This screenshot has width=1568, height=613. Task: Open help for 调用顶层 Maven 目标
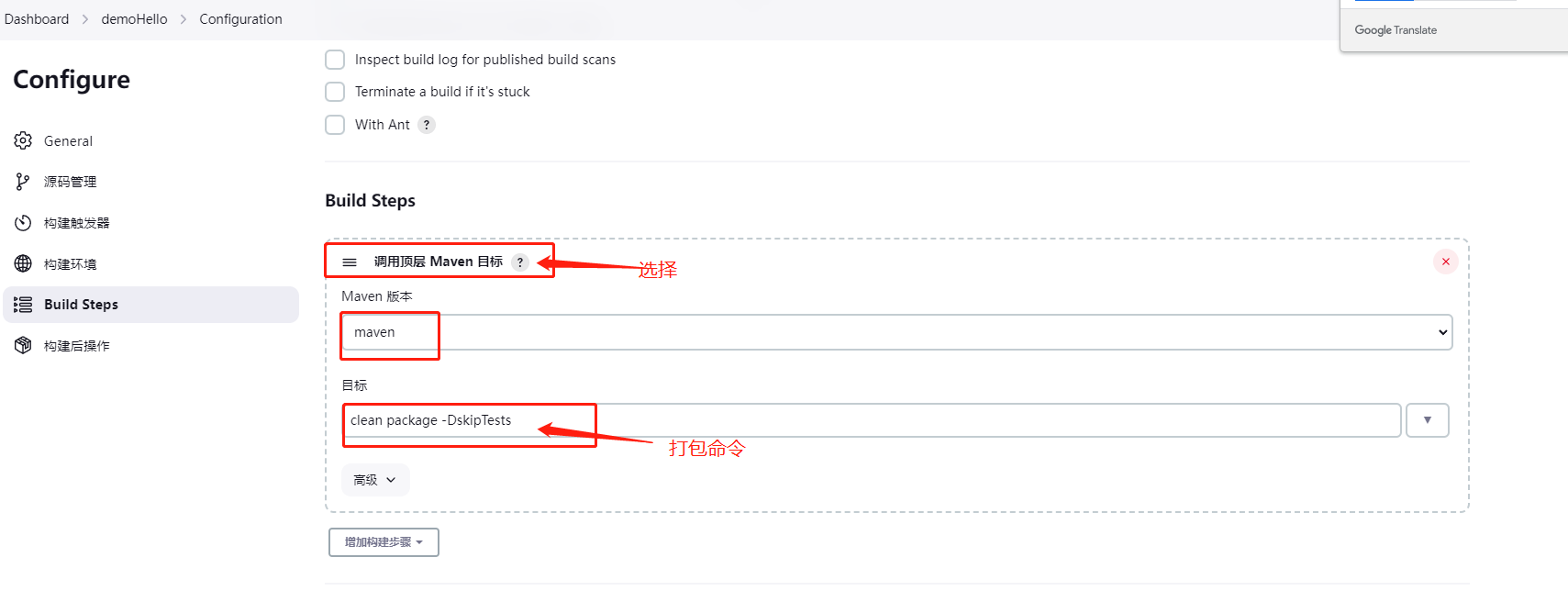coord(520,262)
